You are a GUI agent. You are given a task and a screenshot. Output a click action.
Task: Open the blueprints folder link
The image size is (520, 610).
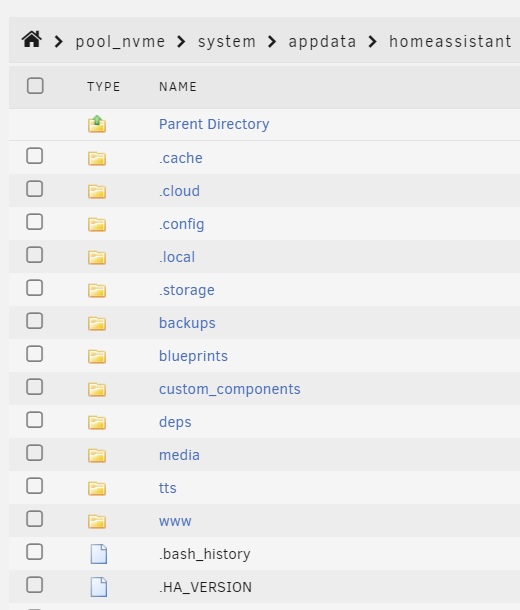193,356
